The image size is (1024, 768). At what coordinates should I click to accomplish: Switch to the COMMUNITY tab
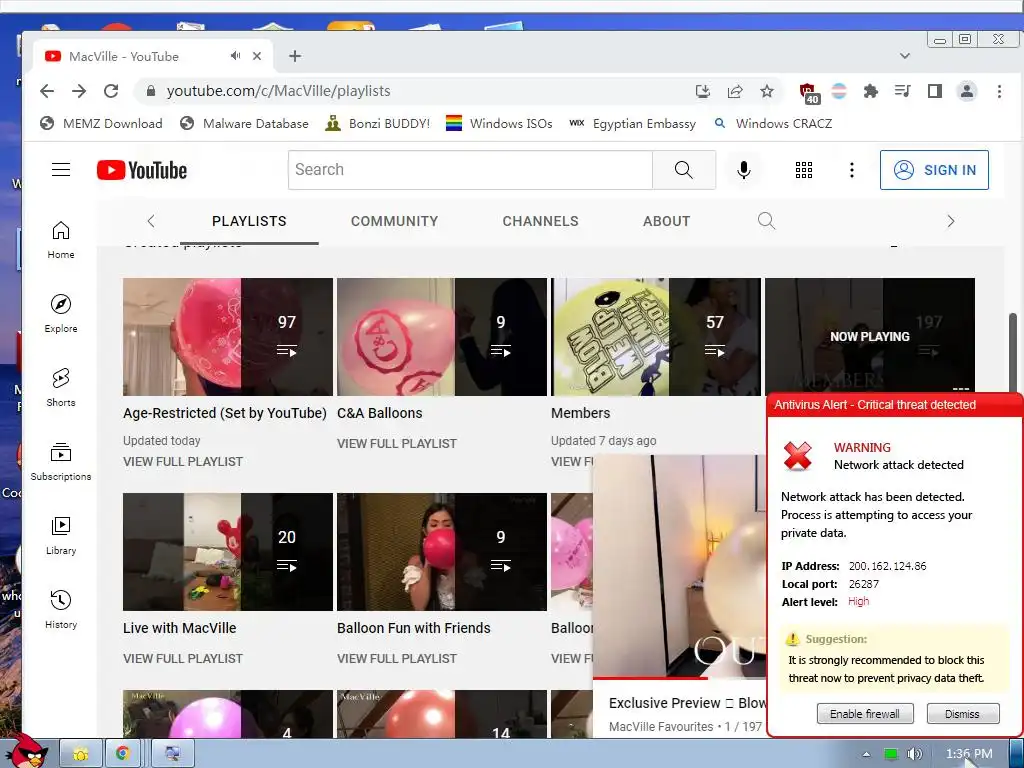394,221
